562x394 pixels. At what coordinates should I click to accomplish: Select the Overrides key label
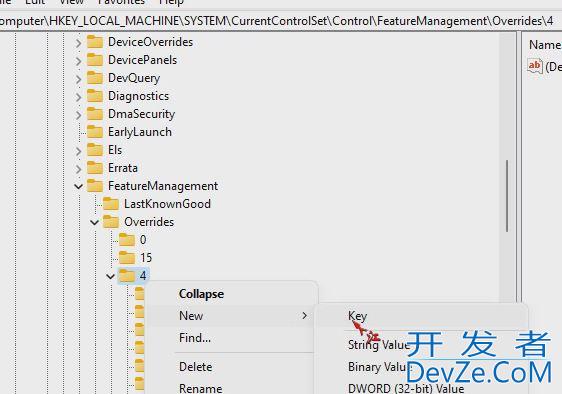(x=149, y=222)
